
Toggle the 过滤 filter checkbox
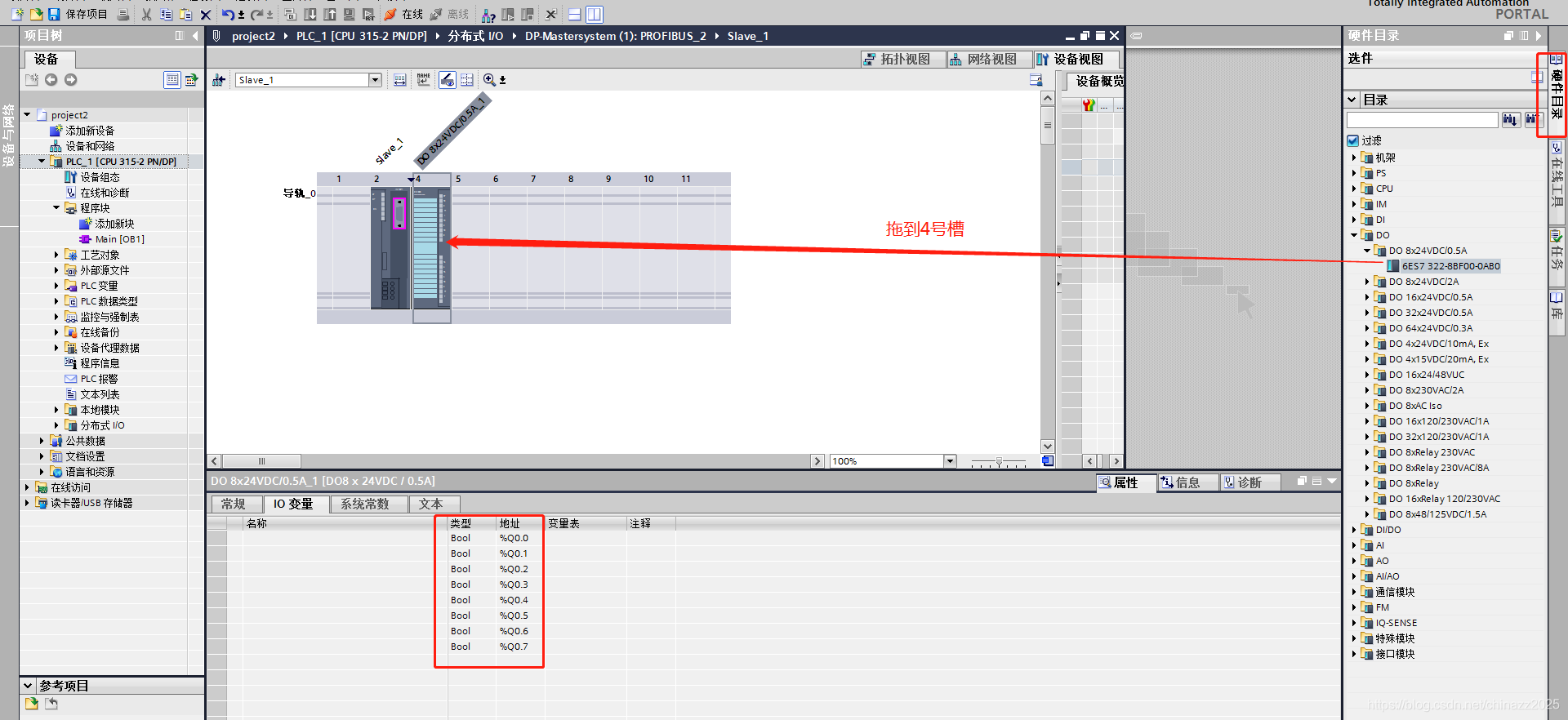pyautogui.click(x=1353, y=140)
